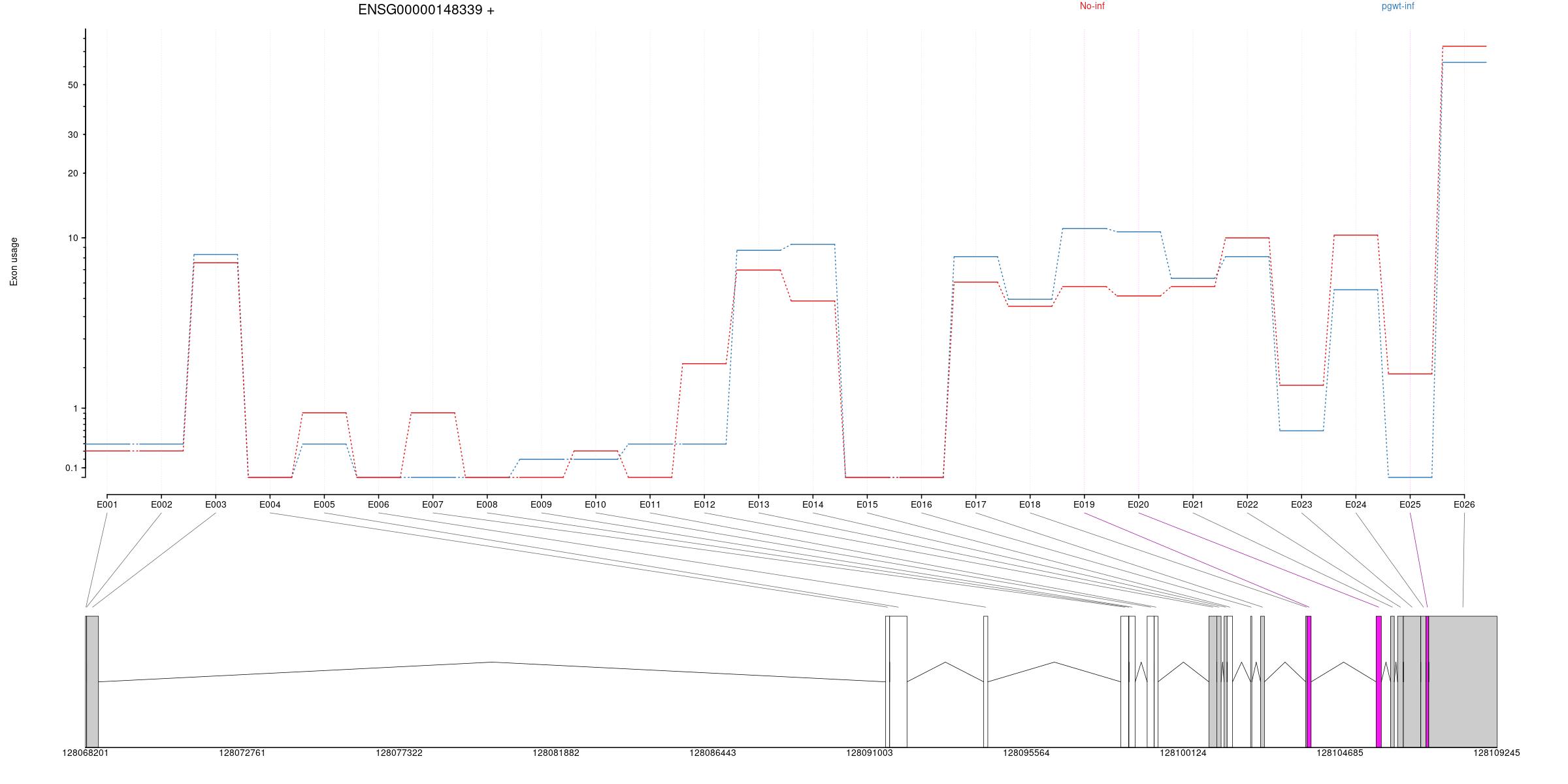Click the E015 exon label
1568x784 pixels.
pos(867,504)
